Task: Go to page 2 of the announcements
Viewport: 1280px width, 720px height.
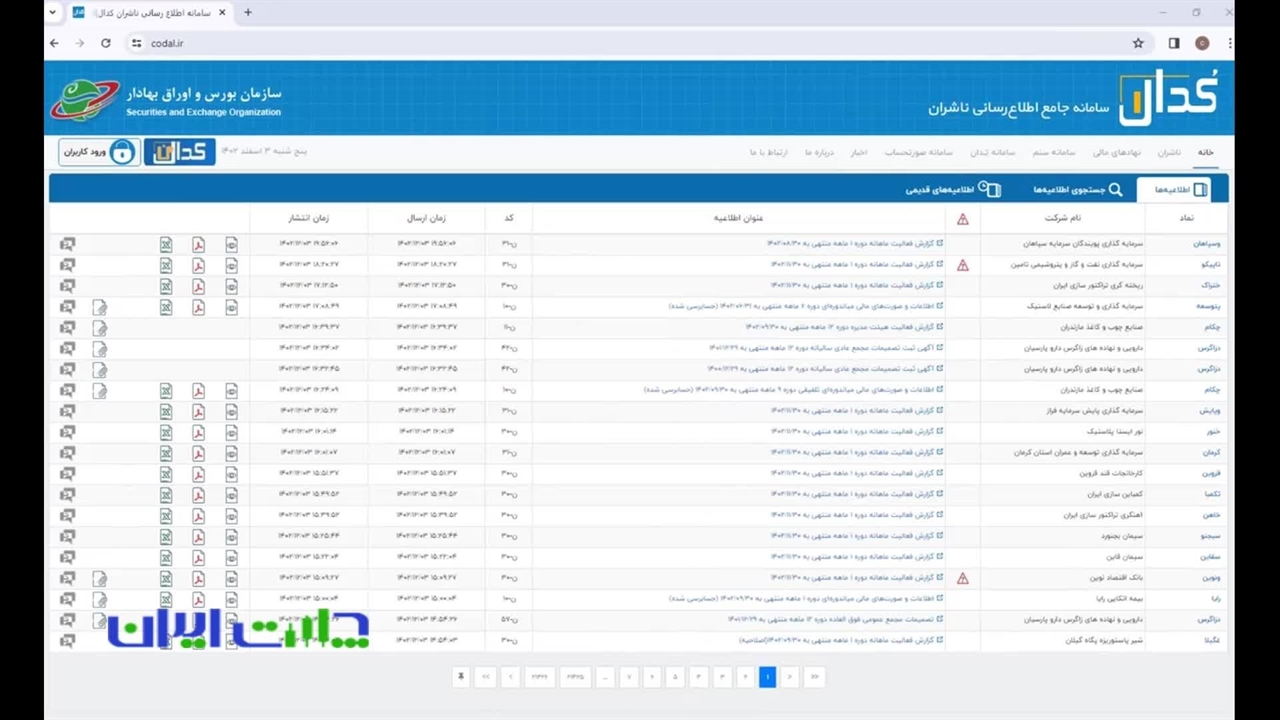Action: click(744, 677)
